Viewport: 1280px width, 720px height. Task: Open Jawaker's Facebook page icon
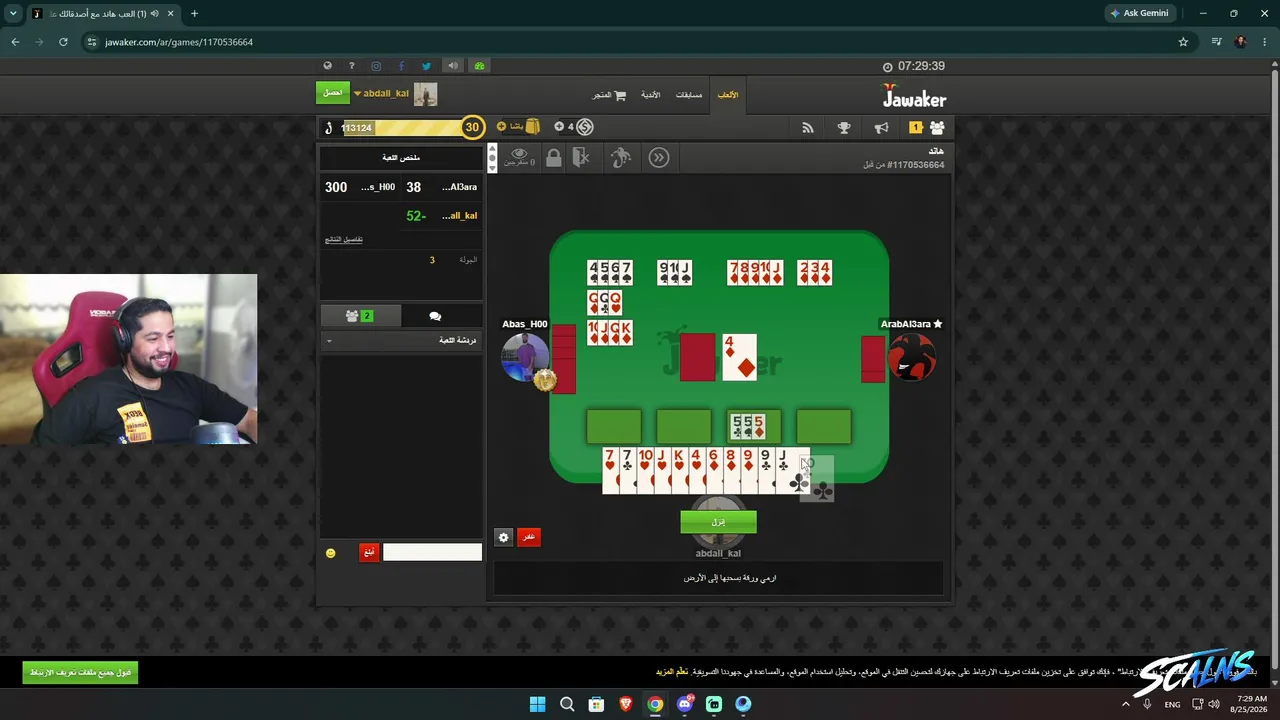click(x=401, y=66)
